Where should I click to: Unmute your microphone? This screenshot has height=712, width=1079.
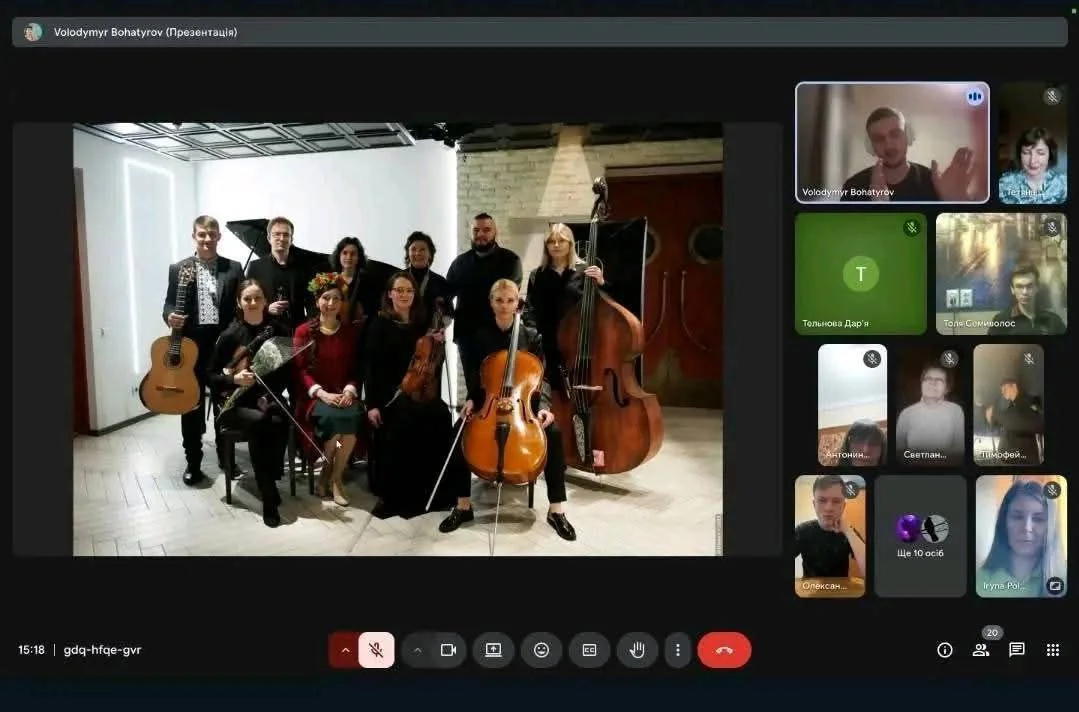376,650
